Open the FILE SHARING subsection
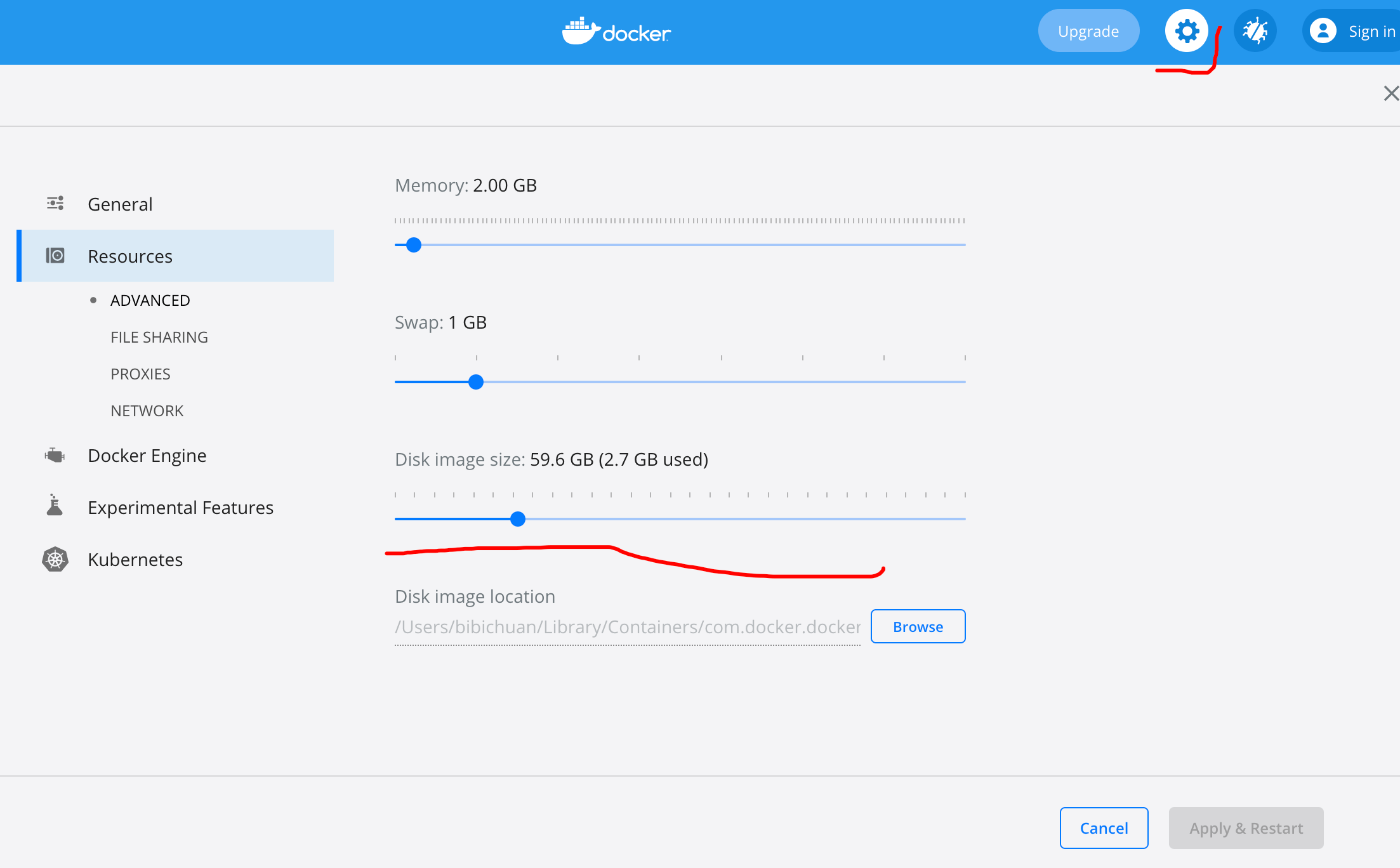 159,337
